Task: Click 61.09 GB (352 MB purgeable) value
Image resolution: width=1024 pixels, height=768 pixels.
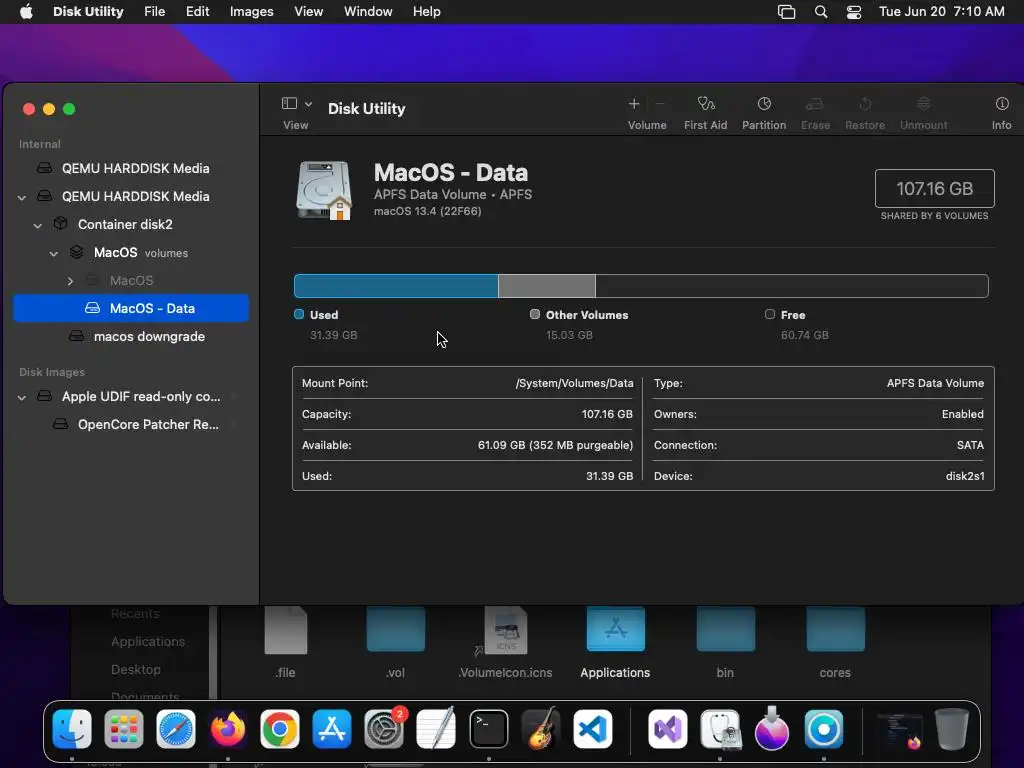Action: 555,445
